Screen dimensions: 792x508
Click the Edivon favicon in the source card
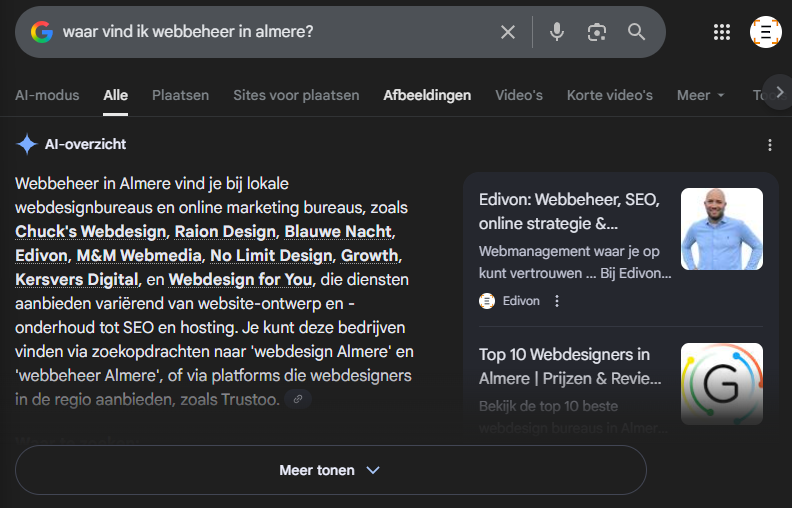[487, 301]
